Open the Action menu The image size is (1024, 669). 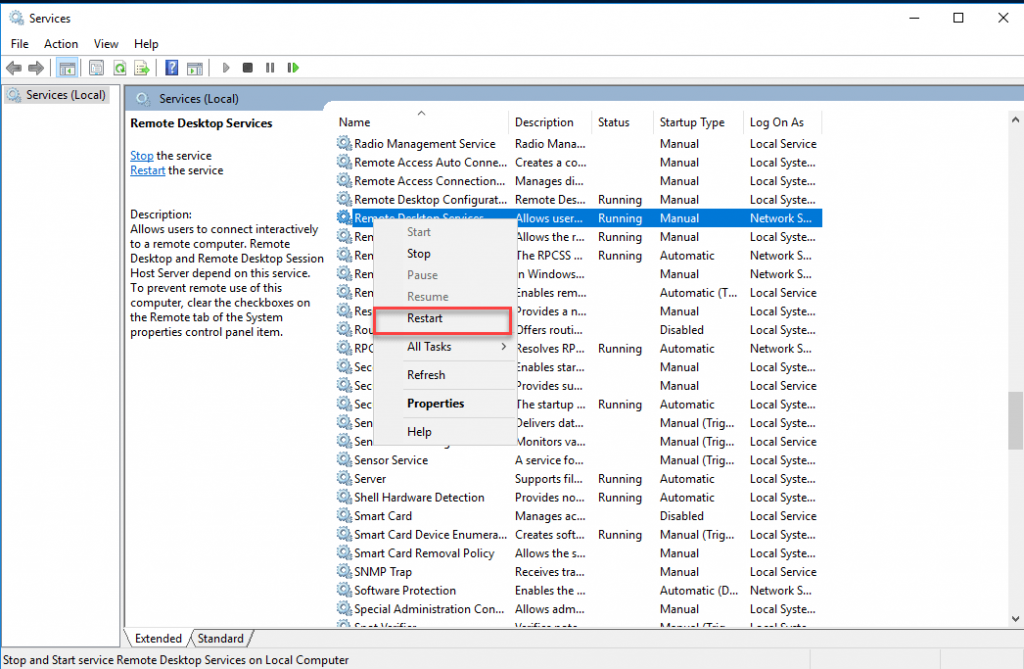pos(61,43)
